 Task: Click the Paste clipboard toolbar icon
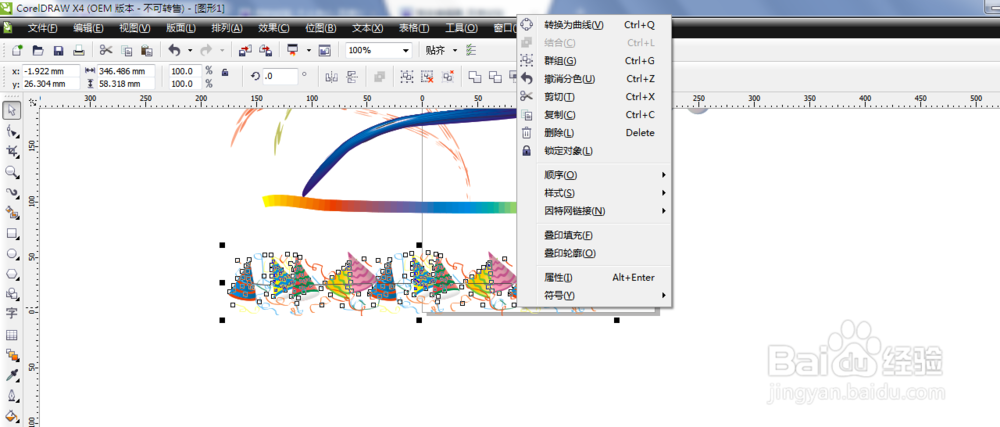(x=146, y=50)
